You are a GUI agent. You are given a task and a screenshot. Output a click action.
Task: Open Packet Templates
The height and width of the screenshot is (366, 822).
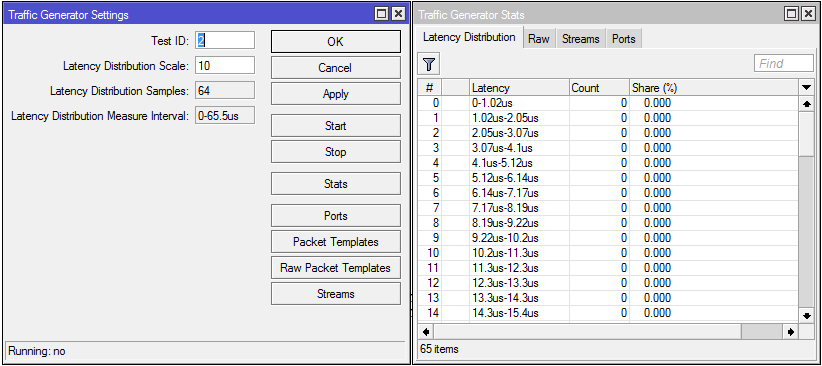click(x=336, y=242)
